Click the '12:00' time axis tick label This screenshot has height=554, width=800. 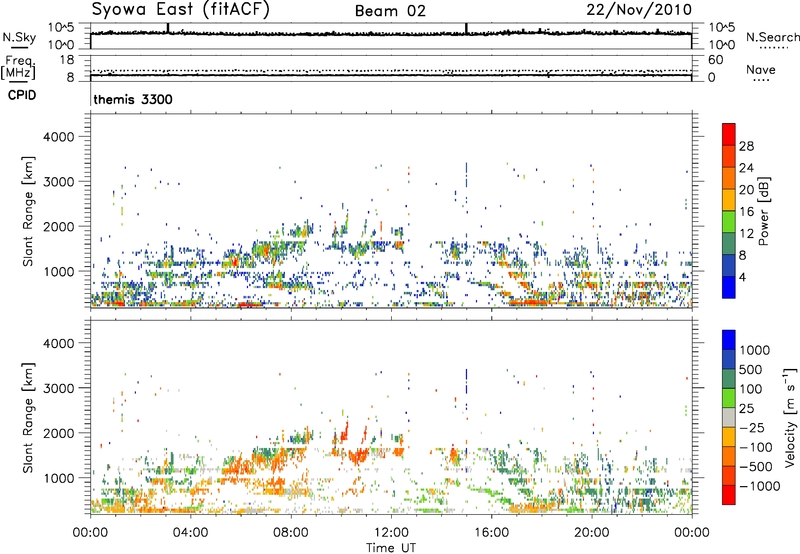click(391, 533)
